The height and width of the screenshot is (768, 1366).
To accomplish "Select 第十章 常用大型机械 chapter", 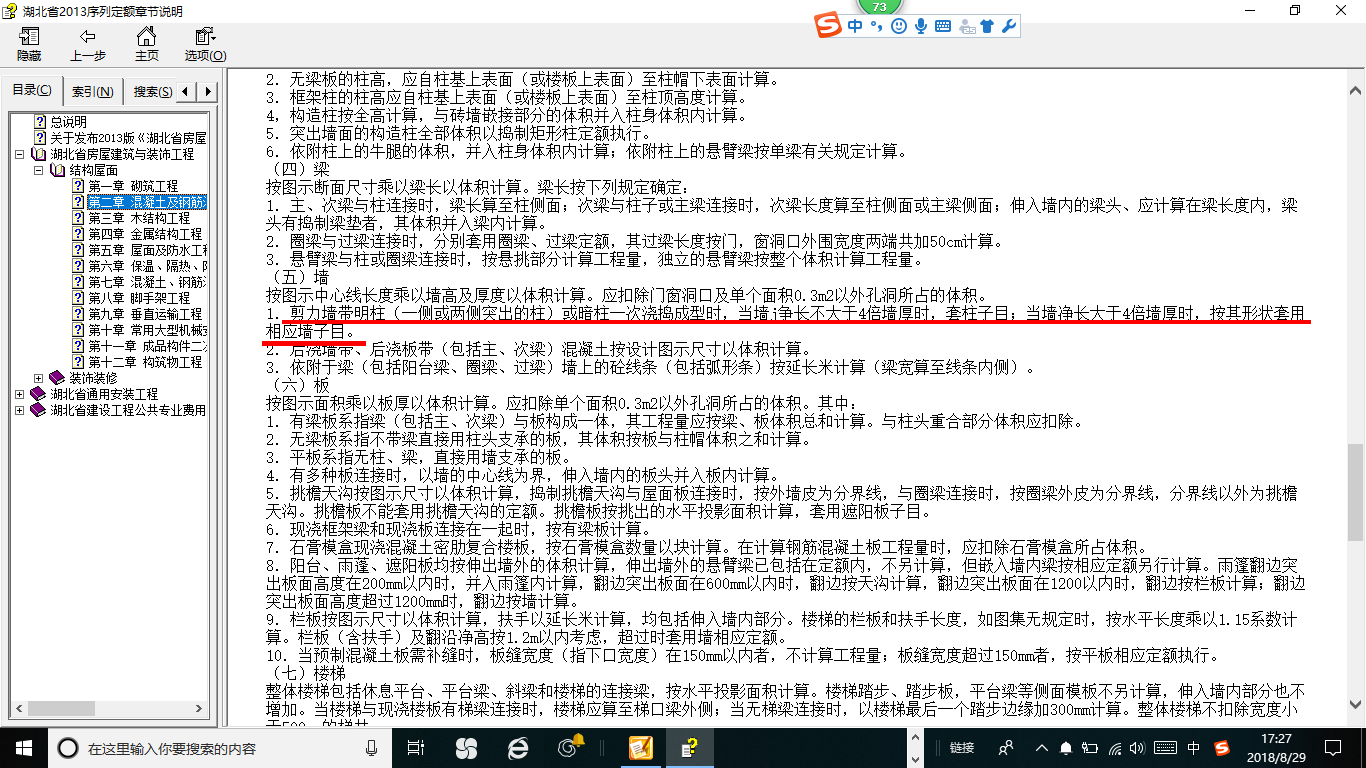I will pyautogui.click(x=147, y=330).
